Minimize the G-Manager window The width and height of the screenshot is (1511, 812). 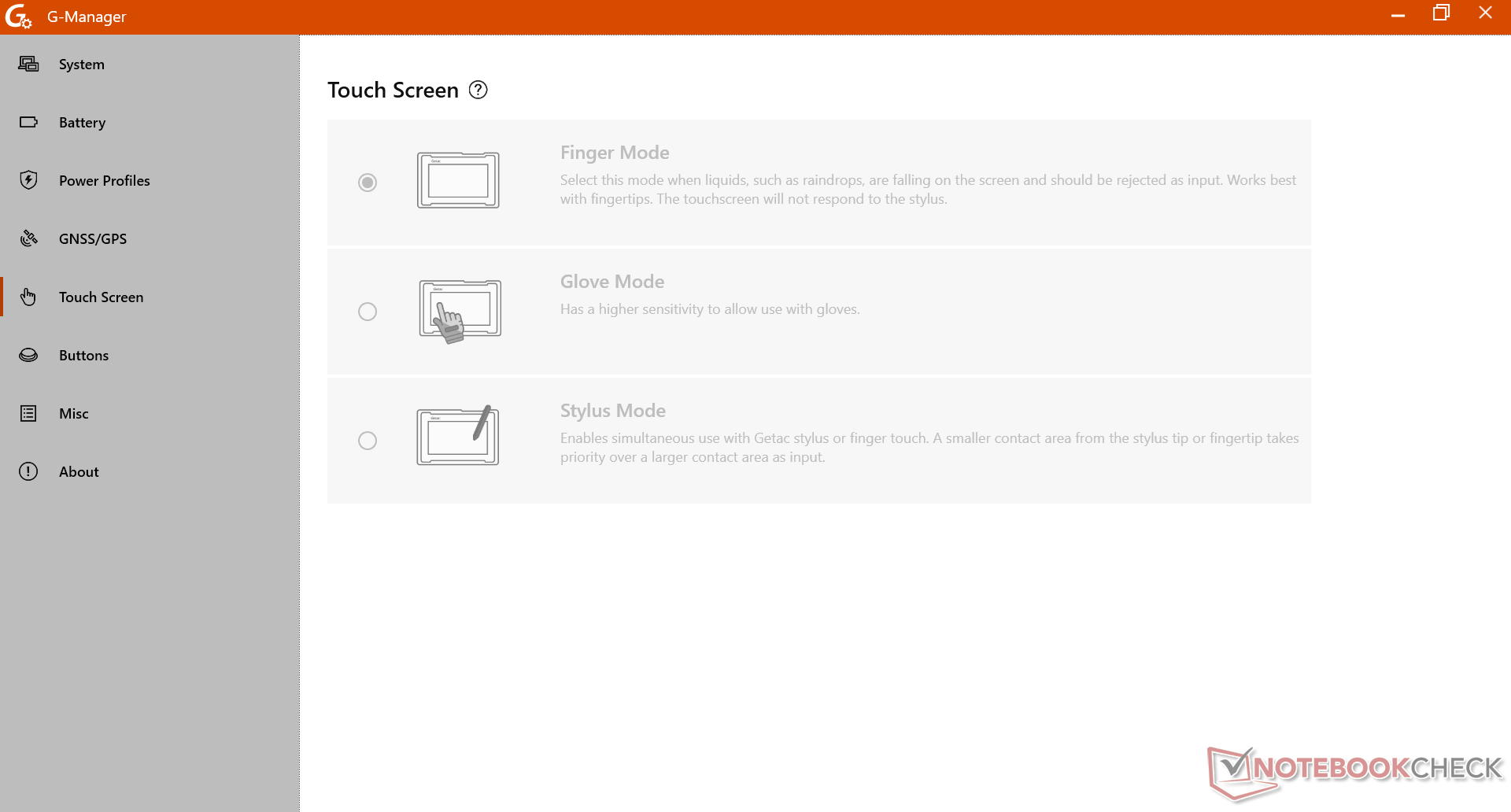click(x=1398, y=15)
